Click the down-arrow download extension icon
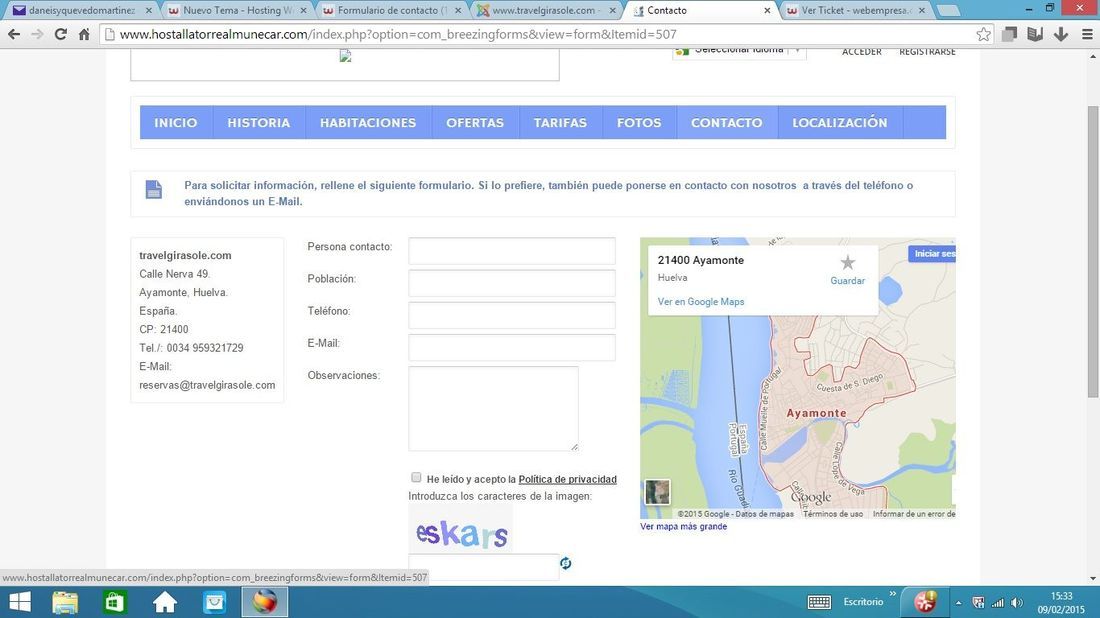 tap(1061, 34)
